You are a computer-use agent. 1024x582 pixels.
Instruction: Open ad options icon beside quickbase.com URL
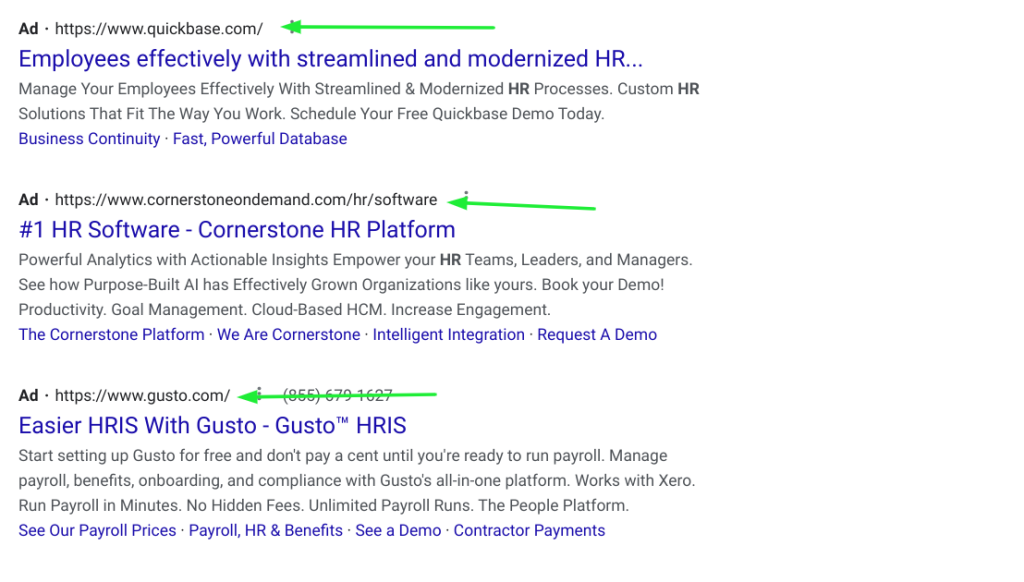click(x=292, y=27)
